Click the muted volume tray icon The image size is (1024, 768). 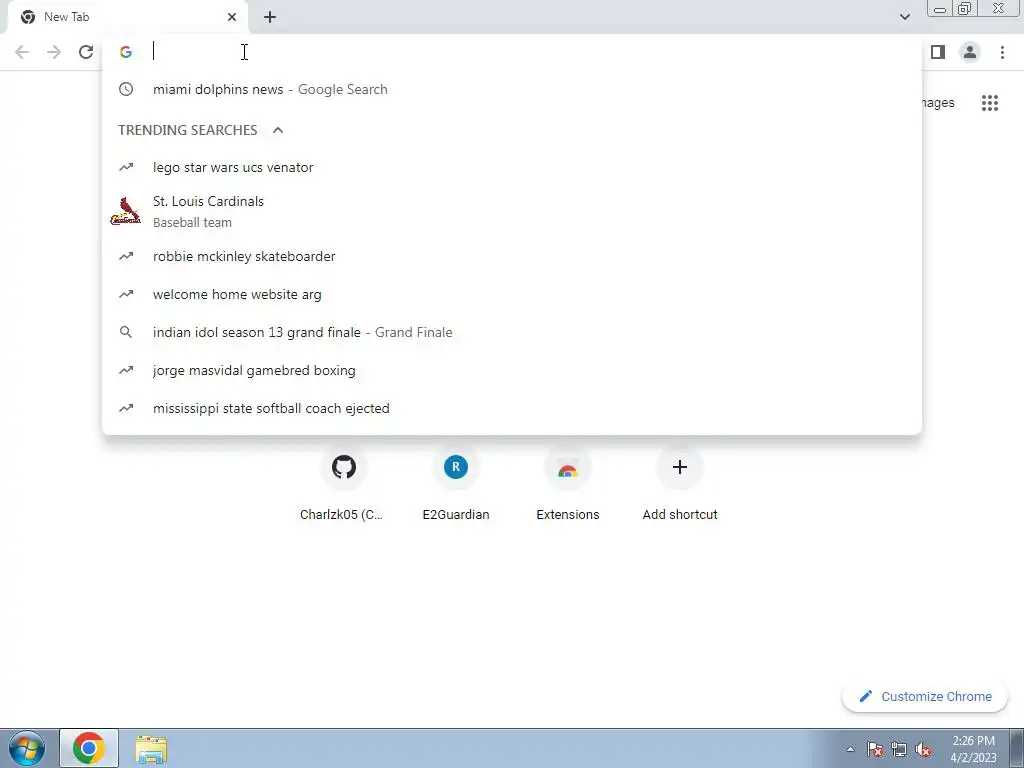click(923, 750)
